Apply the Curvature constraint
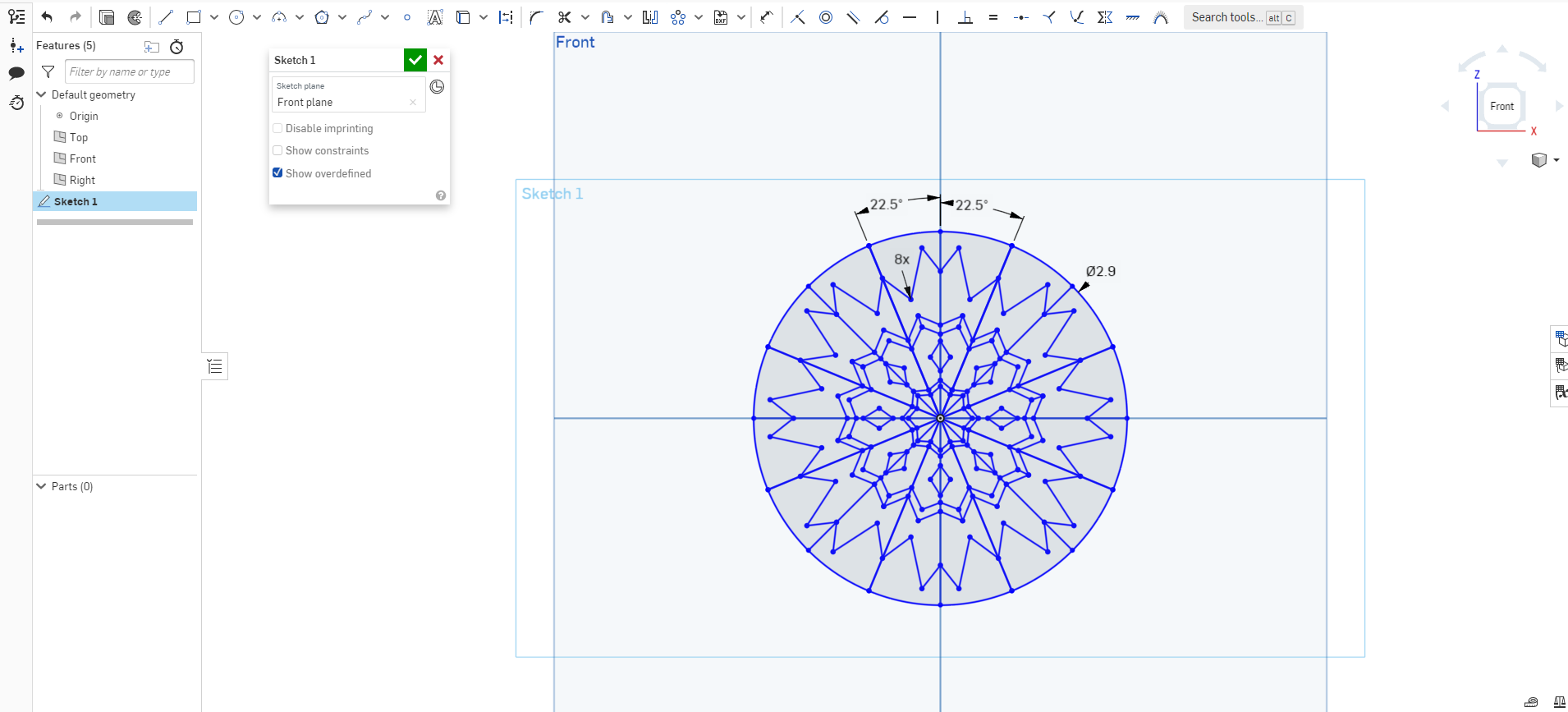1568x712 pixels. click(1161, 17)
